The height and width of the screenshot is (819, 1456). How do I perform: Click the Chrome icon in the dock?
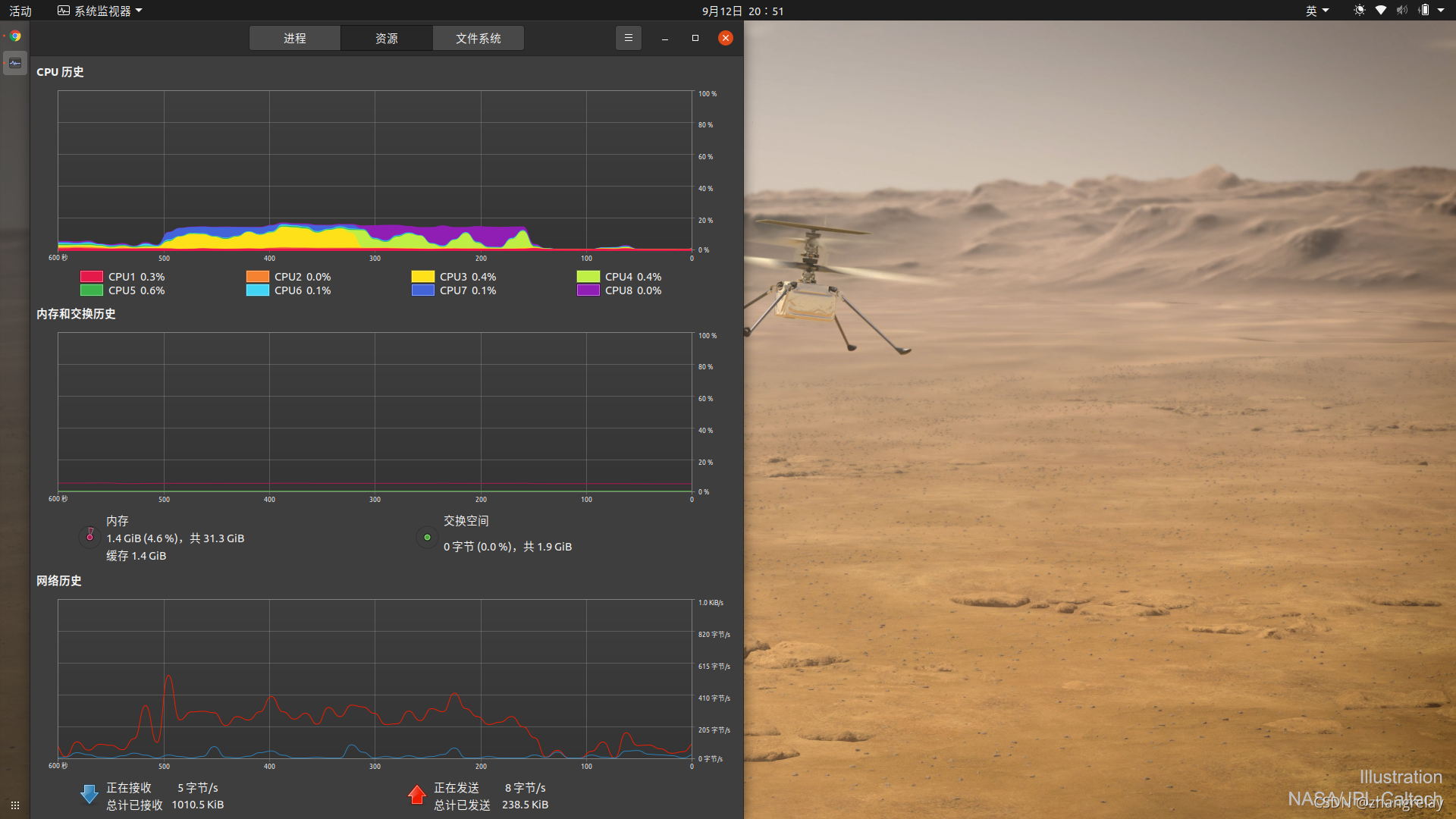(15, 36)
